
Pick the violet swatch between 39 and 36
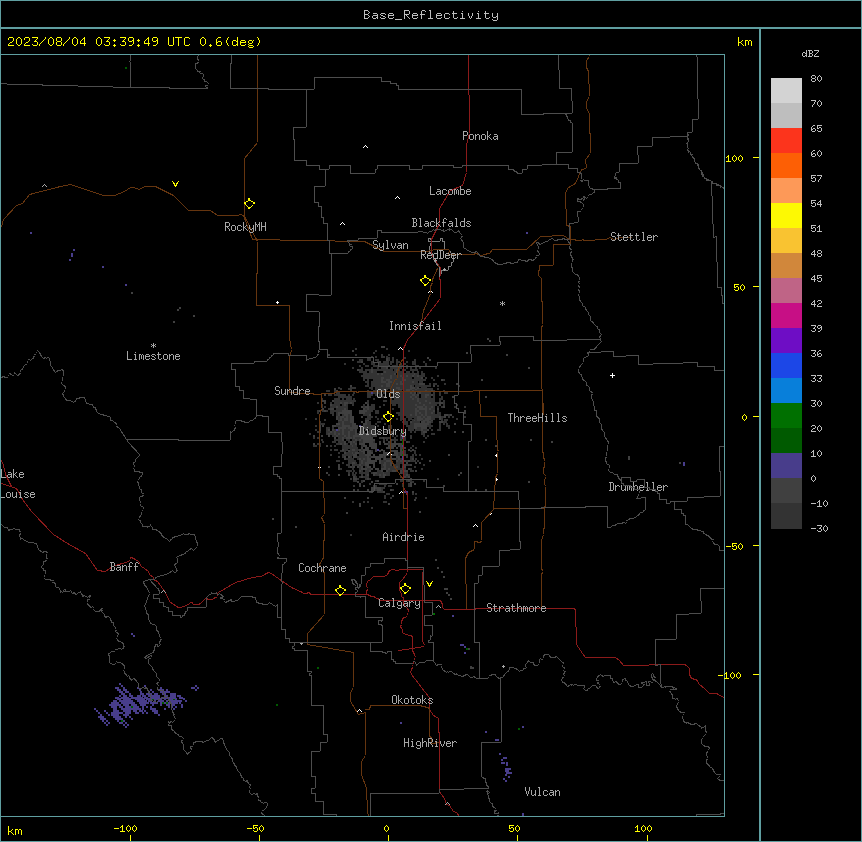pyautogui.click(x=786, y=341)
